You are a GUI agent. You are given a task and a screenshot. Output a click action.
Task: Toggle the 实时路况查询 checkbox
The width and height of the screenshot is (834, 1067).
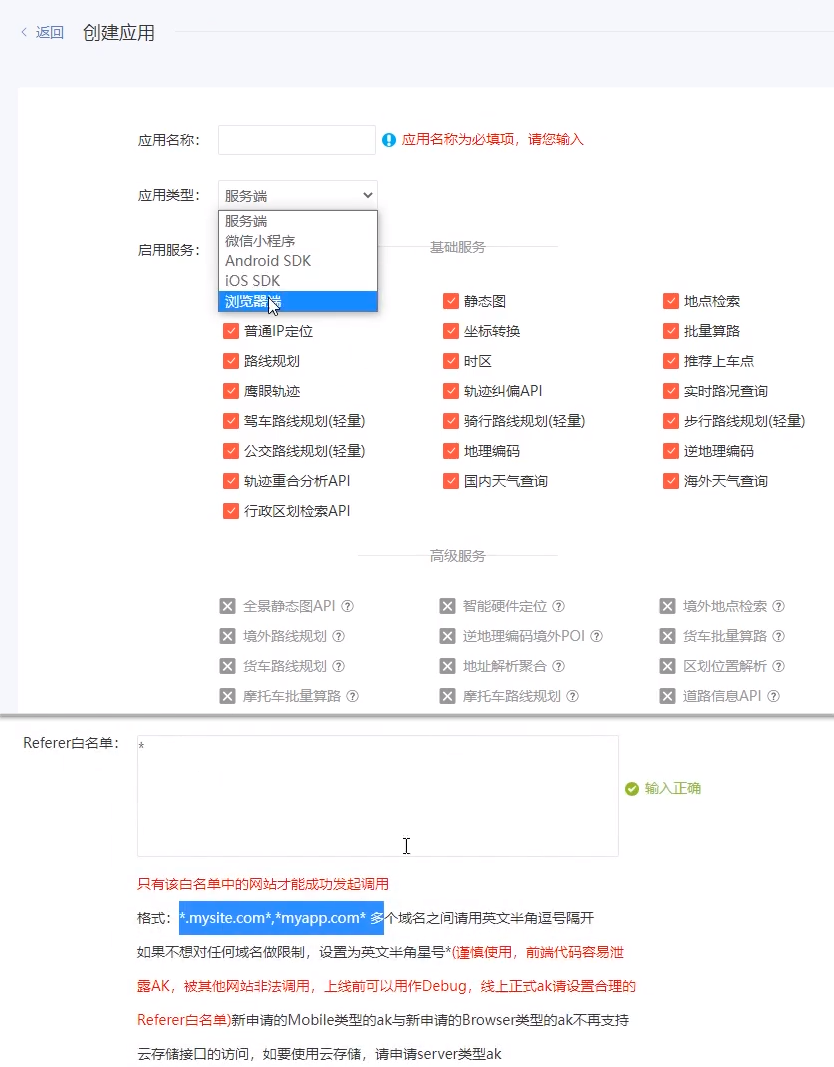(x=671, y=391)
